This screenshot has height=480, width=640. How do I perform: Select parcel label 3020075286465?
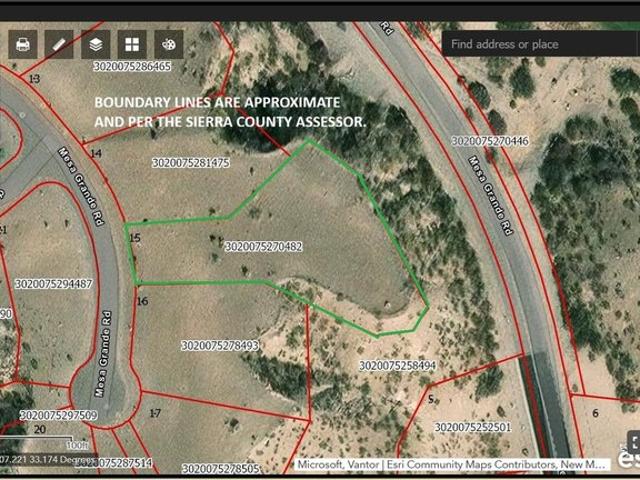tap(132, 66)
